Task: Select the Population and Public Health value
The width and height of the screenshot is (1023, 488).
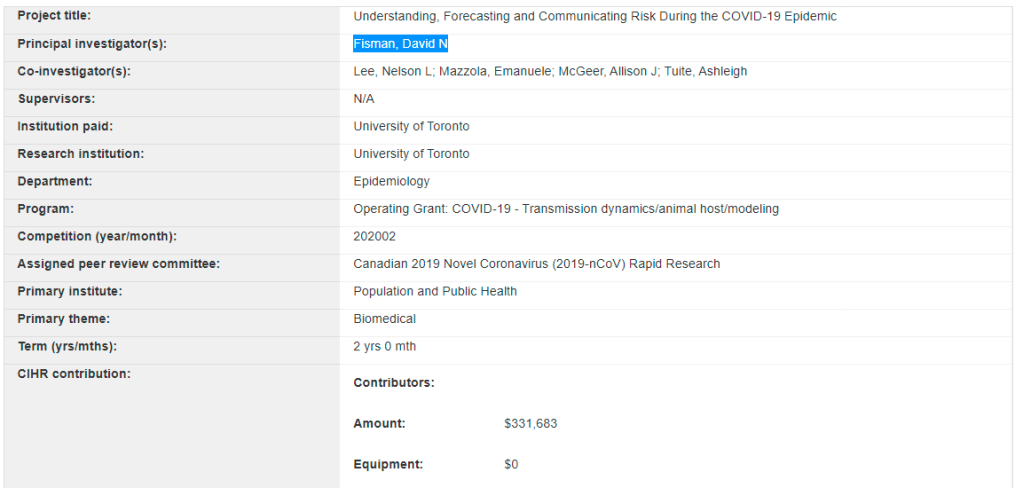Action: 435,292
